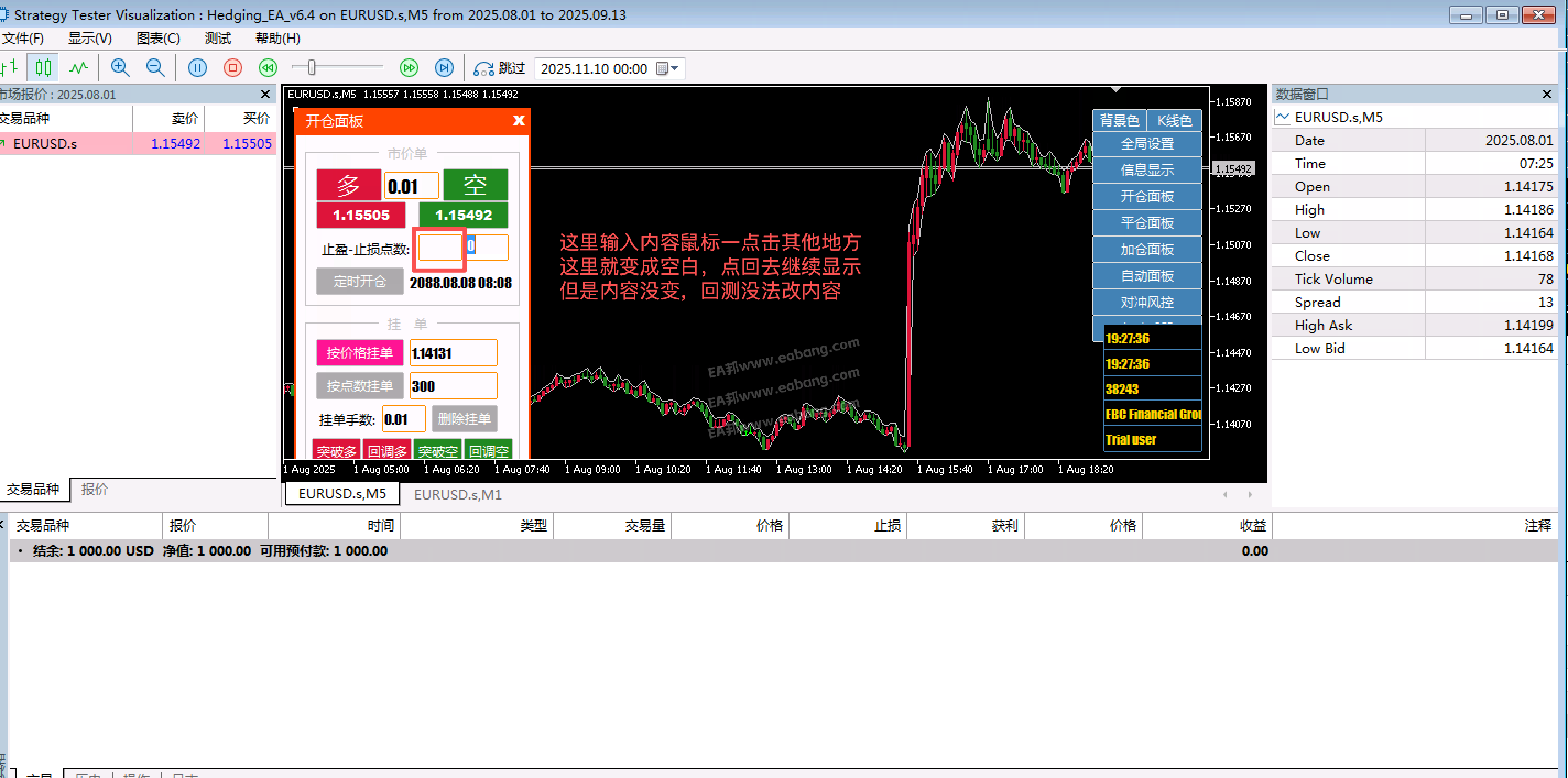Screen dimensions: 1568x778
Task: Pause the strategy tester visualization
Action: pyautogui.click(x=197, y=68)
